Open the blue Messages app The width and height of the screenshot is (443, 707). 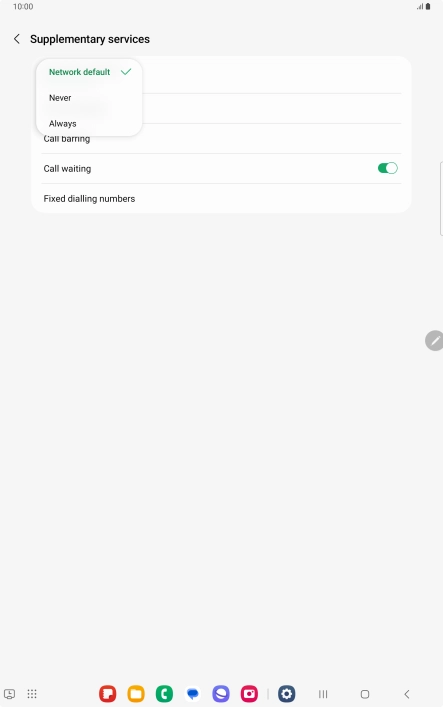[x=193, y=693]
